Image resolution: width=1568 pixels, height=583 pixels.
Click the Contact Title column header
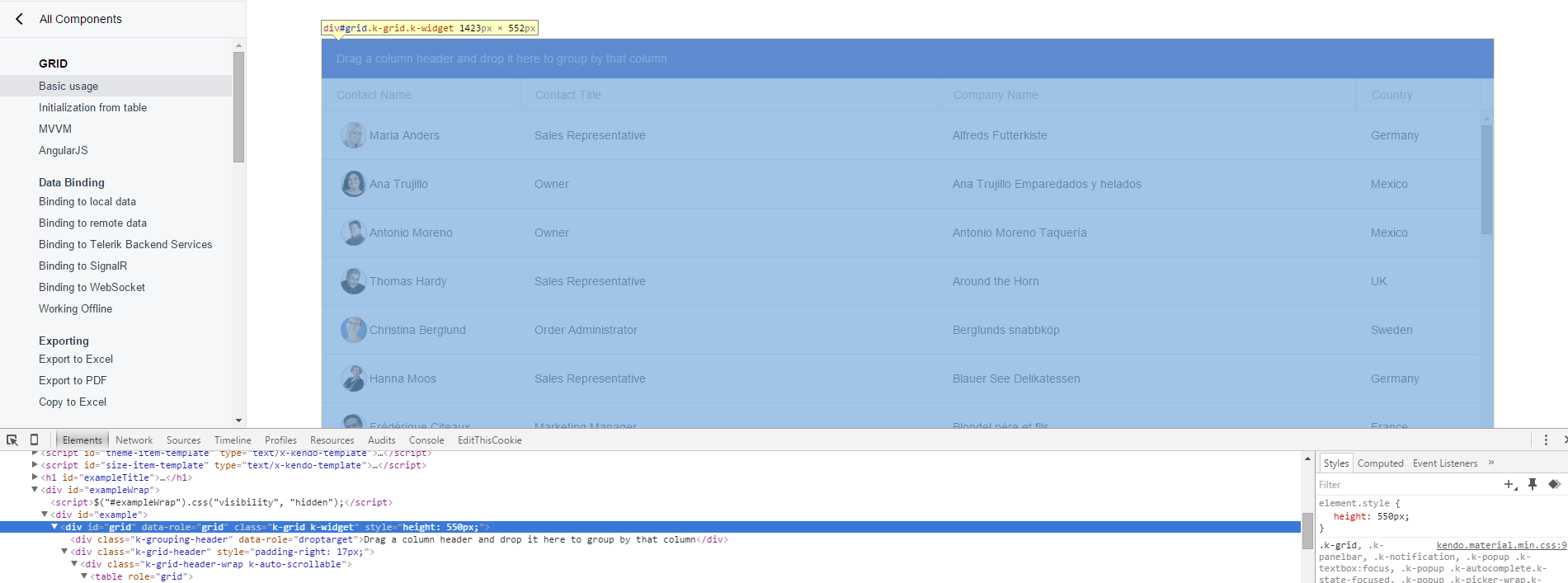(x=729, y=95)
